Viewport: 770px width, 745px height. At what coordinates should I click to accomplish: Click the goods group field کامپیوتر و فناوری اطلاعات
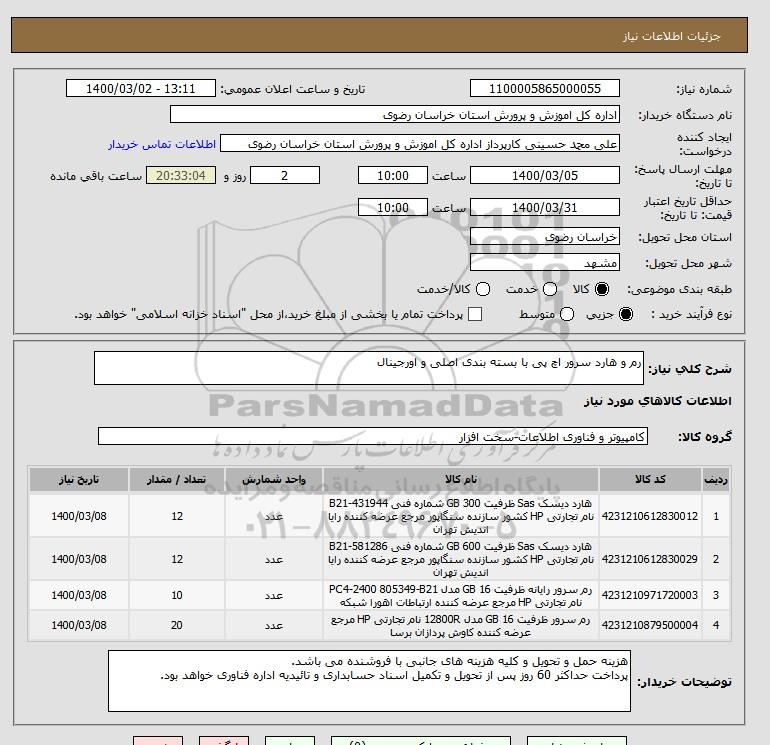373,436
